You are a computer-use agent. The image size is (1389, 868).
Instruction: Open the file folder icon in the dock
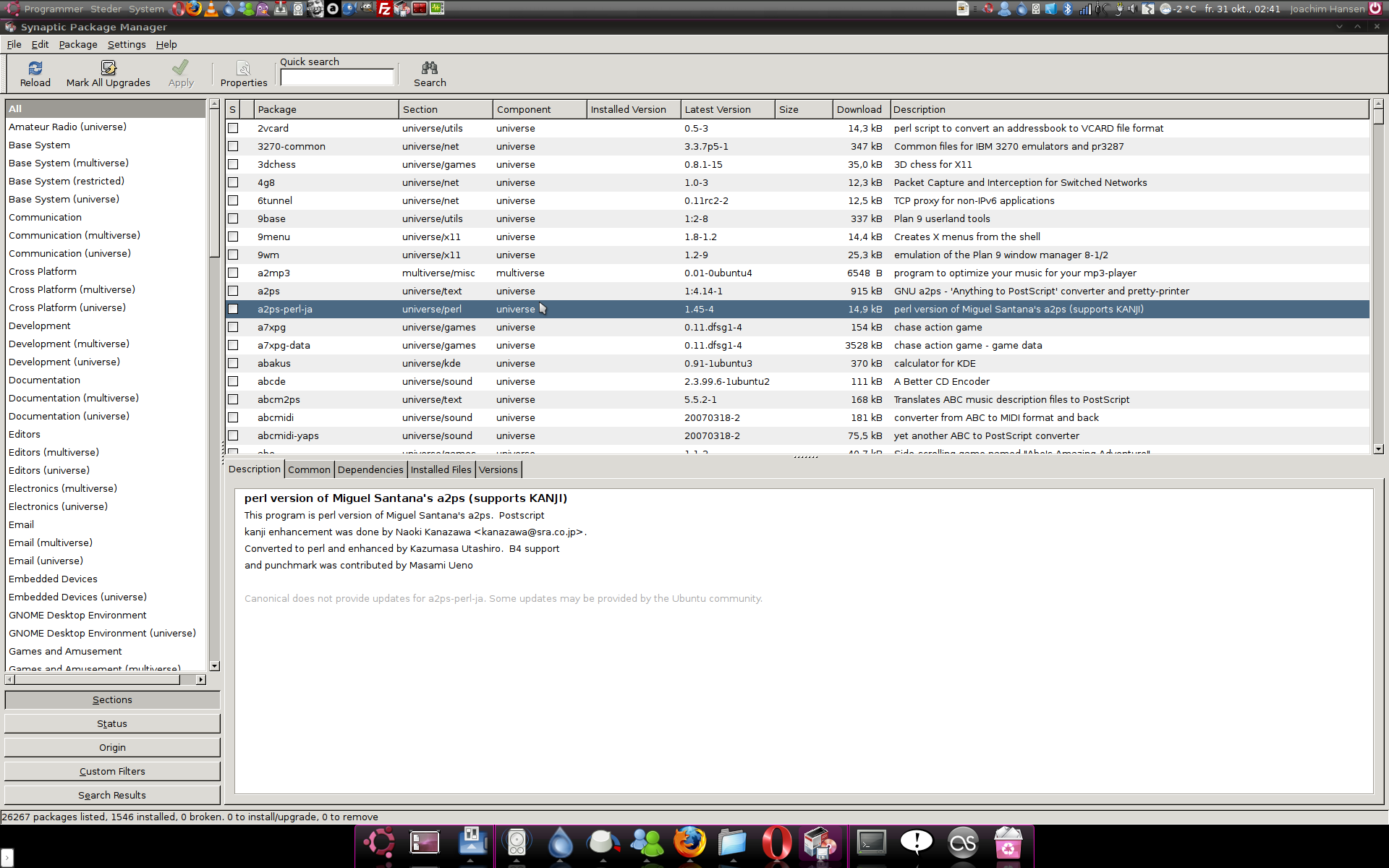click(x=732, y=843)
